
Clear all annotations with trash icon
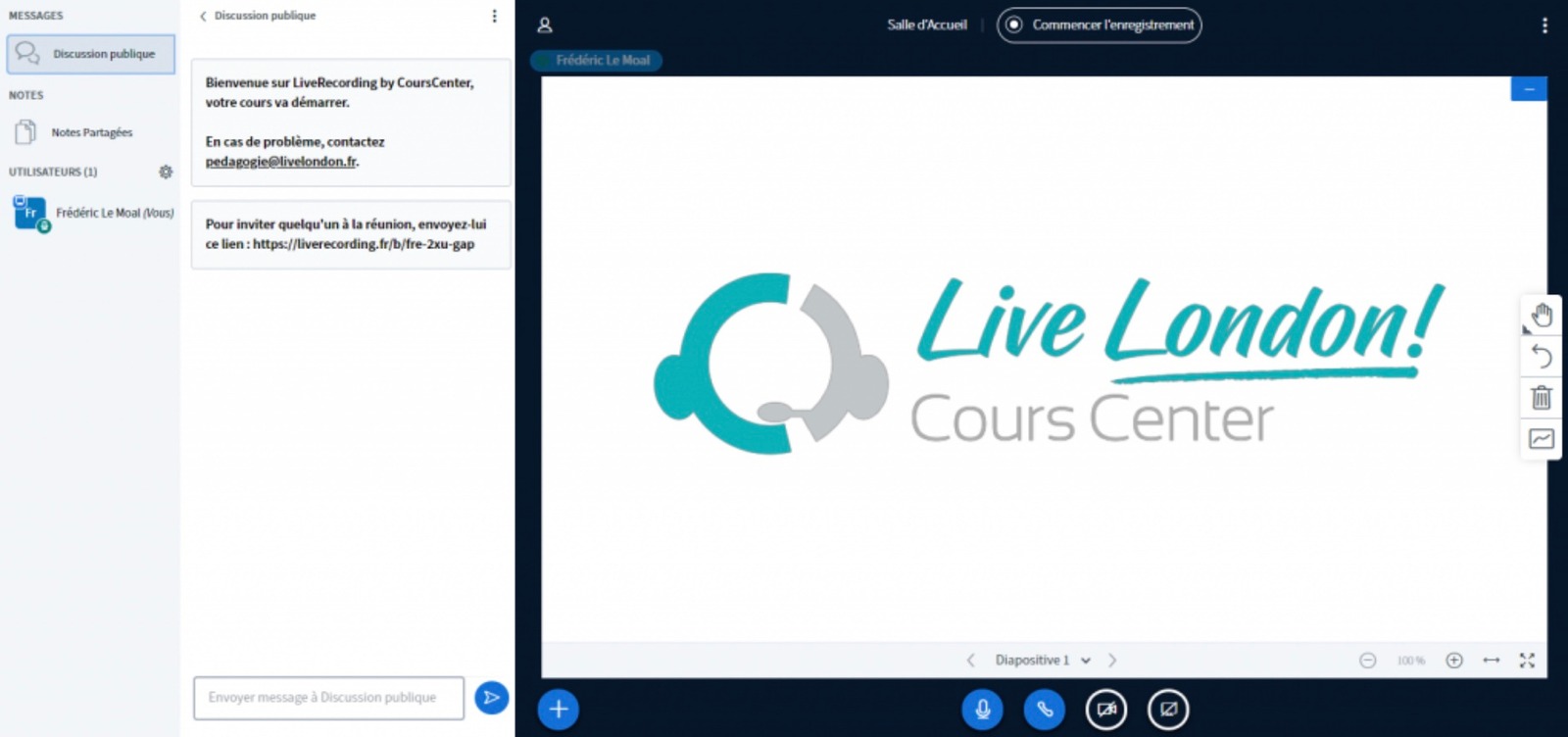pyautogui.click(x=1542, y=397)
